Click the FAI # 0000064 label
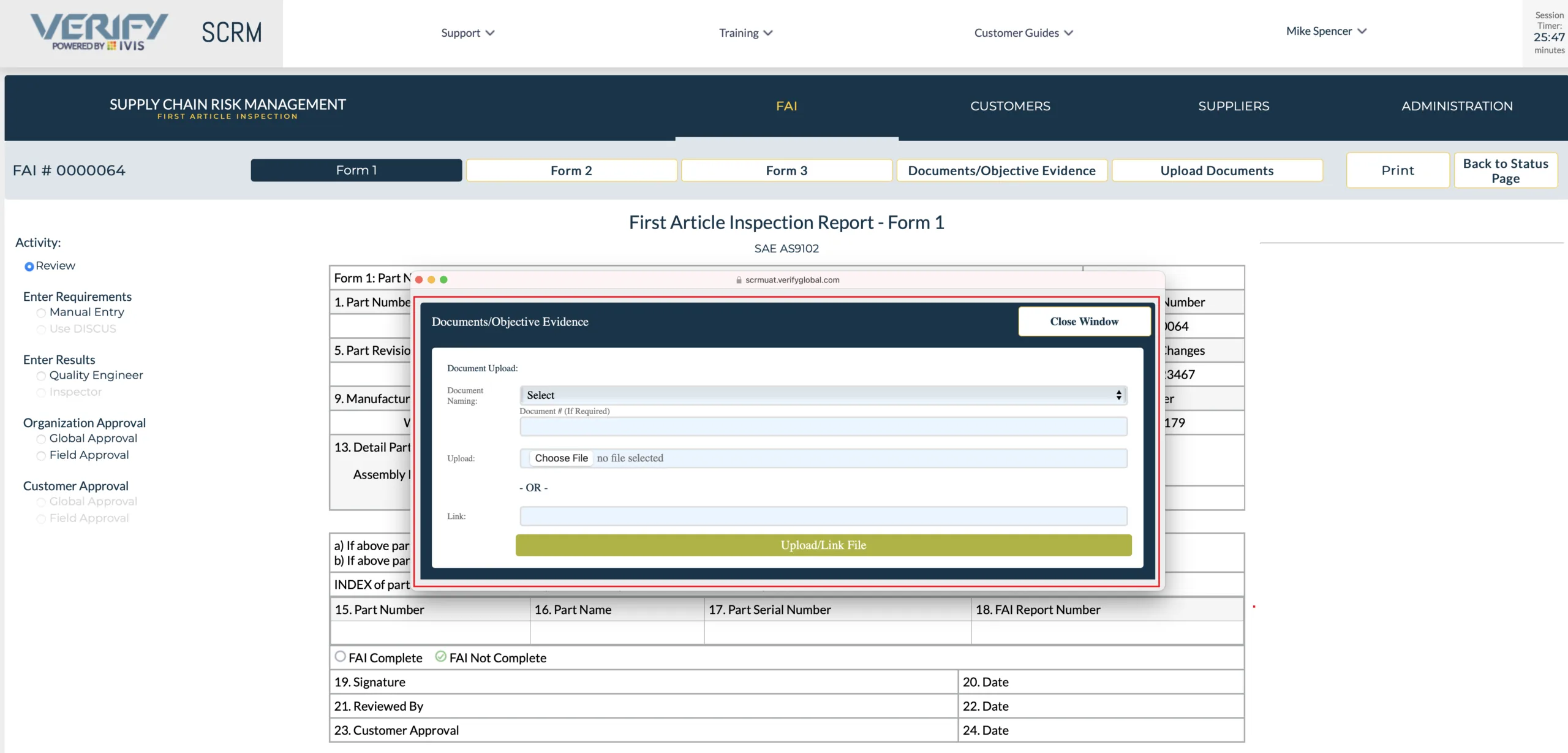Viewport: 1568px width, 753px height. (69, 170)
